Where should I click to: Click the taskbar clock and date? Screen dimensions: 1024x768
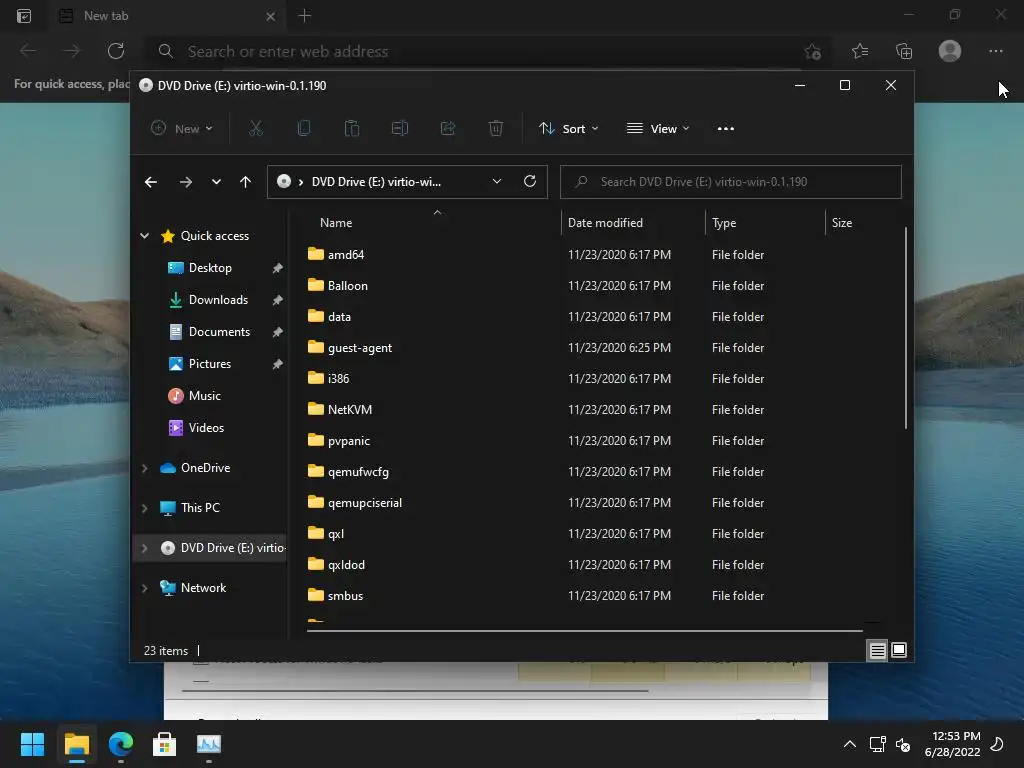952,744
